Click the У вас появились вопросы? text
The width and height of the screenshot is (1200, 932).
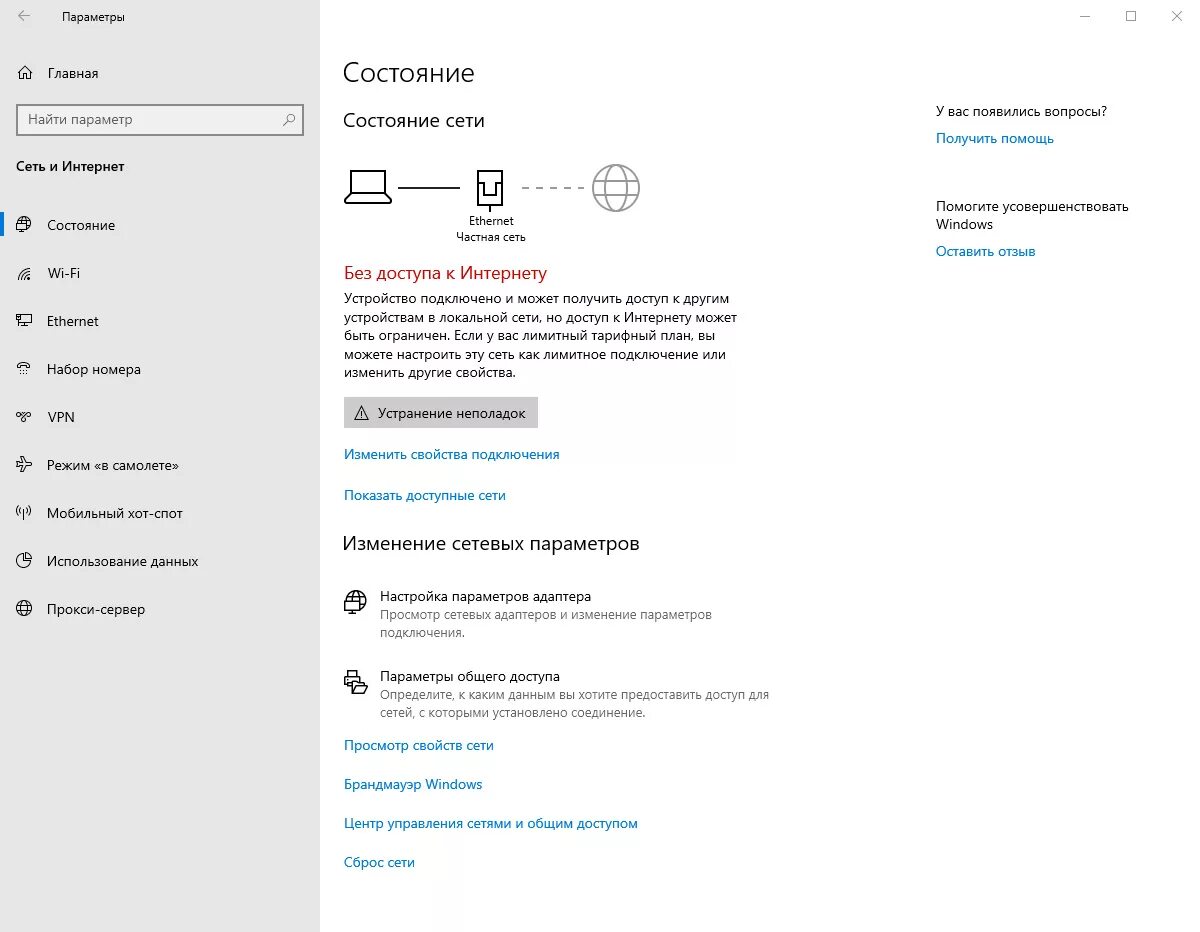tap(1021, 111)
